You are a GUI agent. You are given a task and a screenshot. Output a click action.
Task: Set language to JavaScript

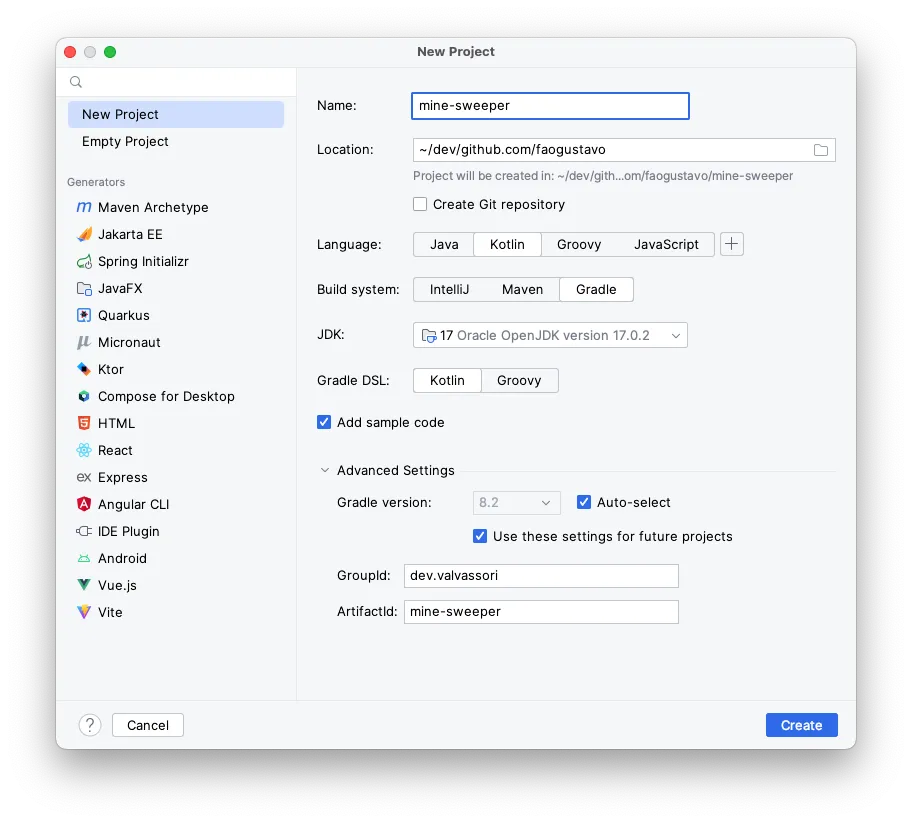[x=666, y=244]
